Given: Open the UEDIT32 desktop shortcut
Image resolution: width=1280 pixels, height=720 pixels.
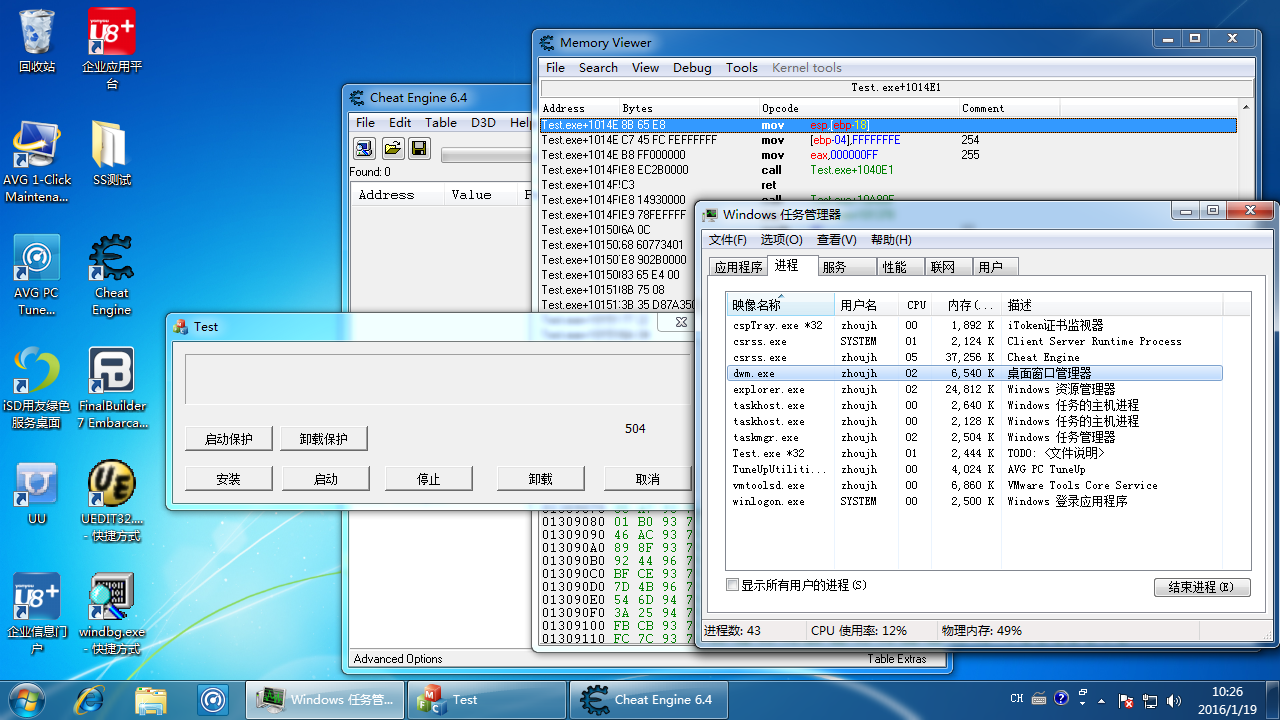Looking at the screenshot, I should pos(112,501).
